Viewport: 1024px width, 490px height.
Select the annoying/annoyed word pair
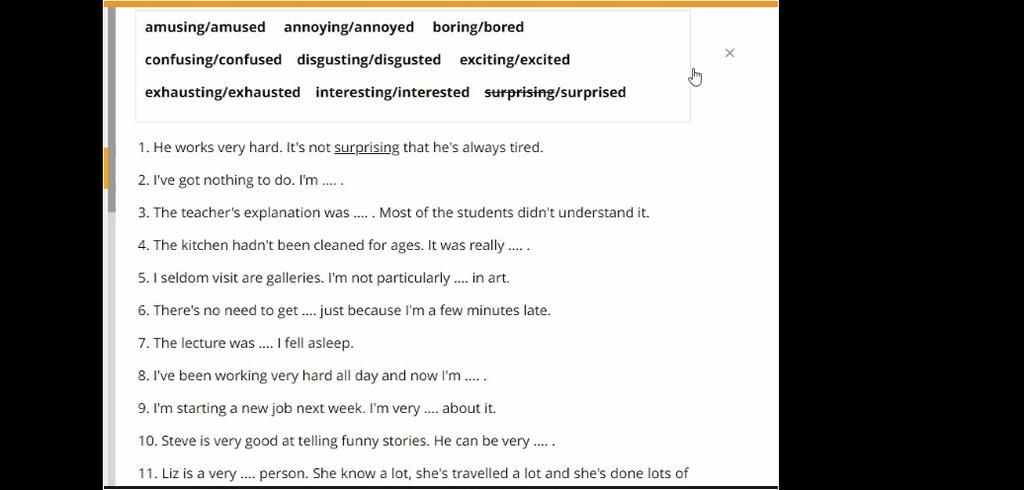pos(348,27)
